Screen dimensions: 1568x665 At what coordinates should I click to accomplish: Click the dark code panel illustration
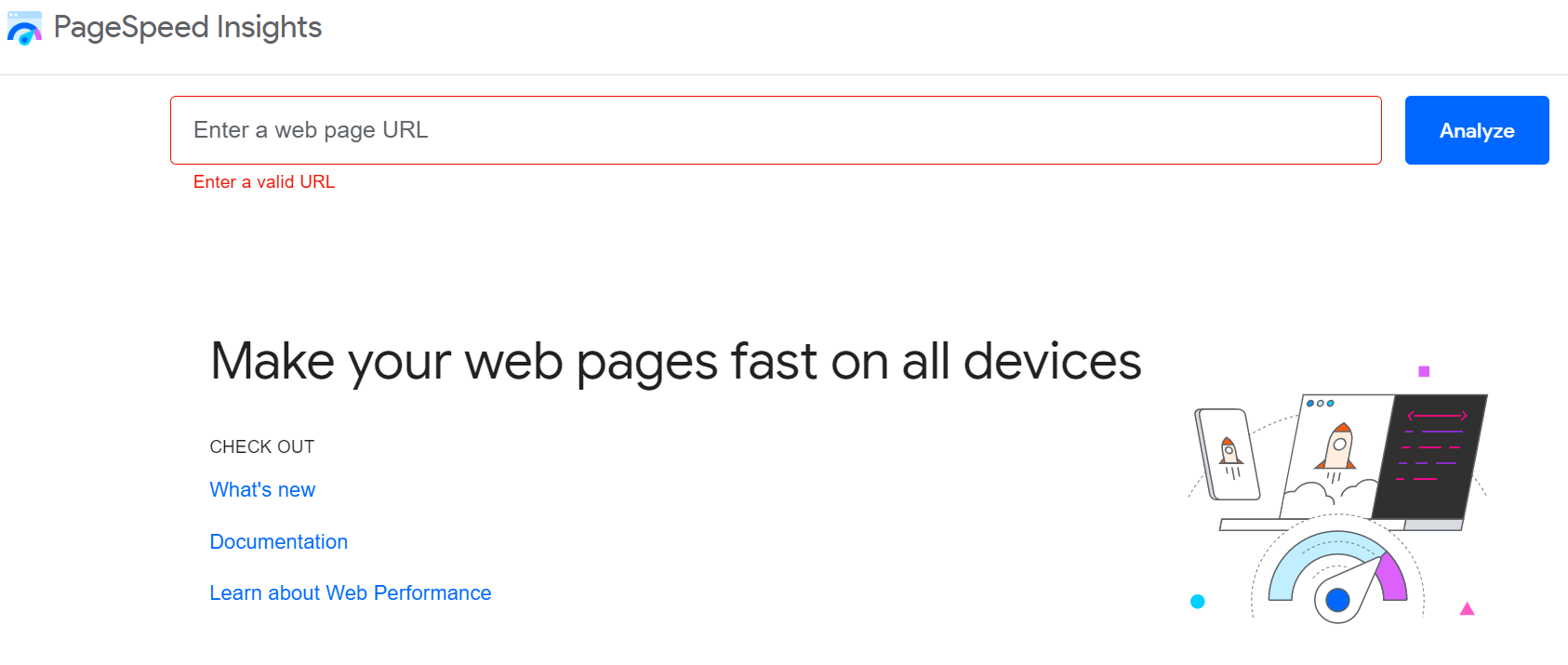(x=1429, y=456)
